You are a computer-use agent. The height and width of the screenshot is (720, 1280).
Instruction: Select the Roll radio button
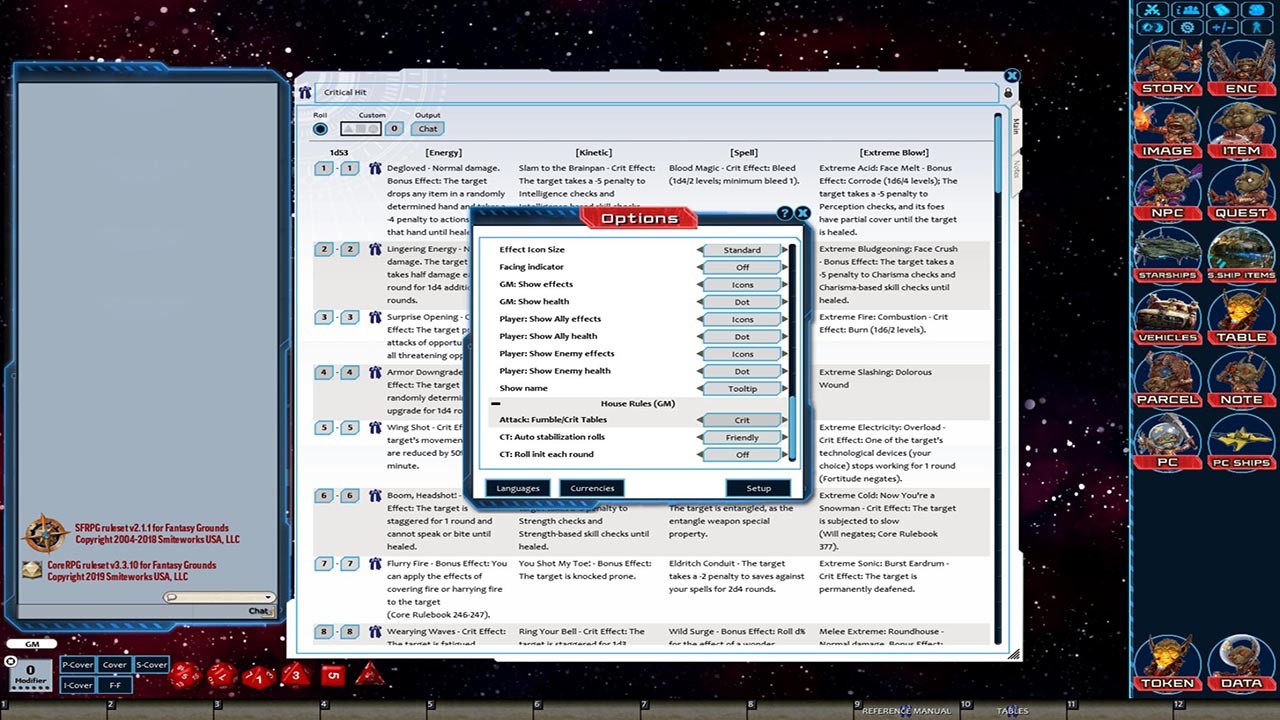[x=320, y=129]
